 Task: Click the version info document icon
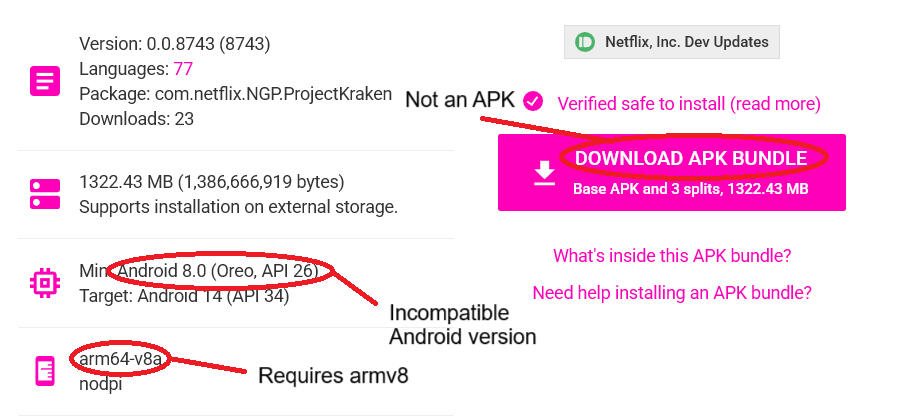45,81
